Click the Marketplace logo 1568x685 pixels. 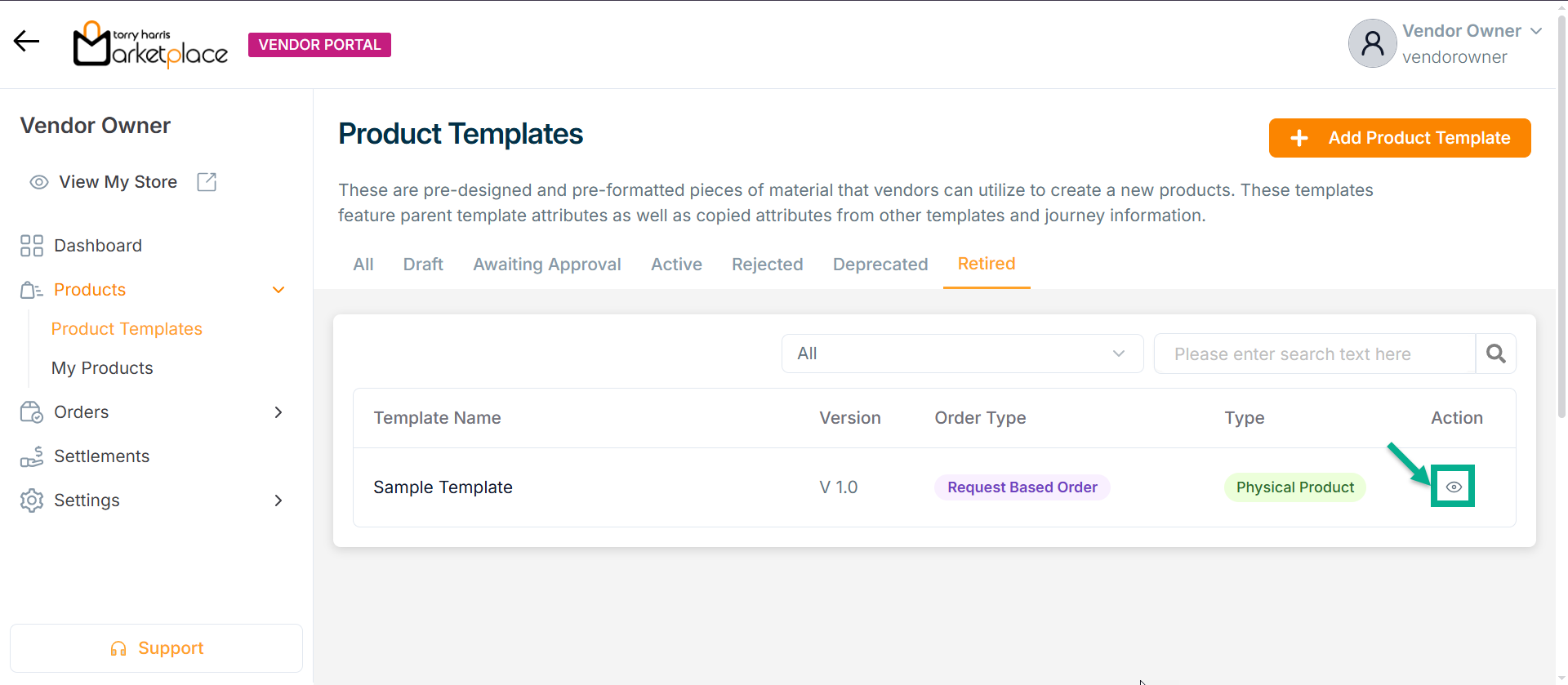pos(151,44)
